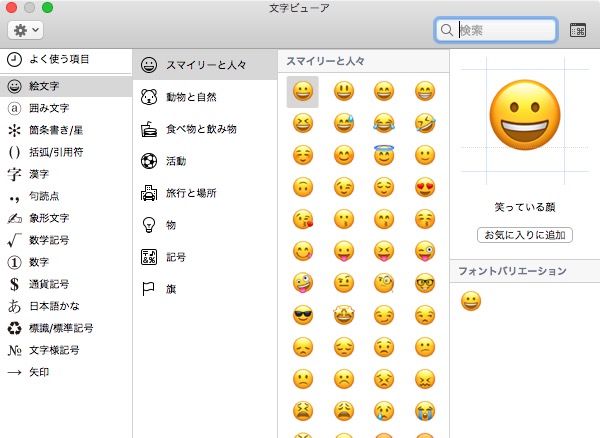Choose the single-tear crying face emoji
The image size is (600, 438).
click(x=384, y=411)
